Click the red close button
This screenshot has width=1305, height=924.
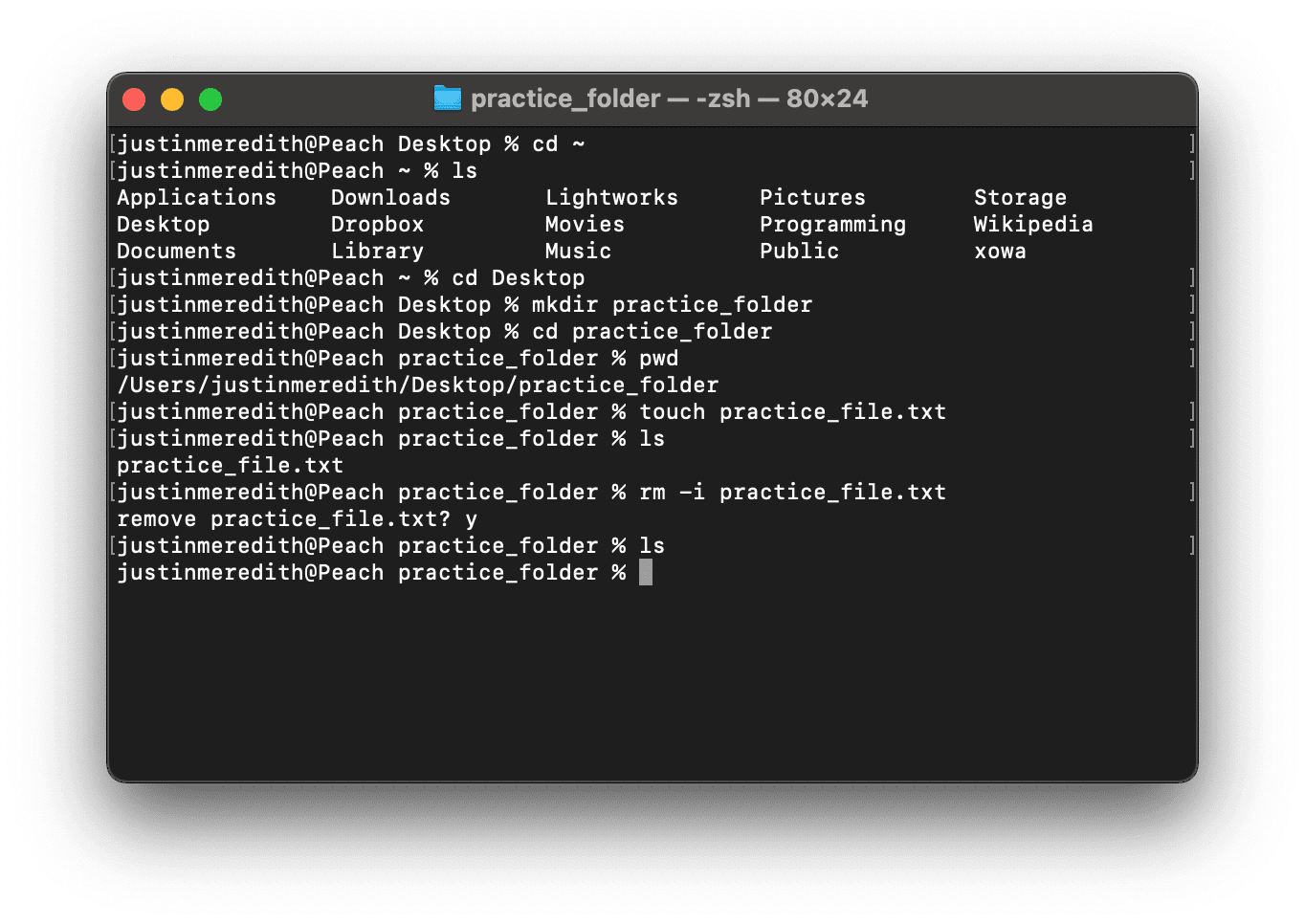coord(133,99)
